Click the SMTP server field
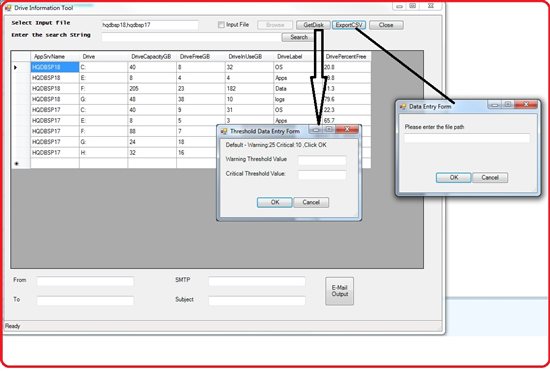This screenshot has height=371, width=550. click(257, 281)
